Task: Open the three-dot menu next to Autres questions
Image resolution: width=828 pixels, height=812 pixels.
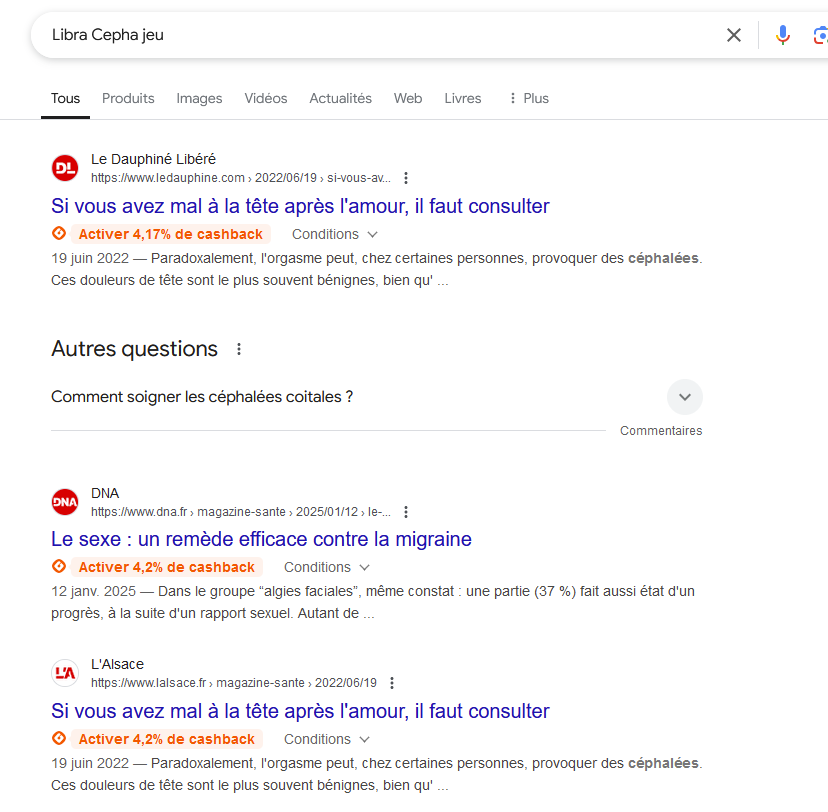Action: click(239, 349)
